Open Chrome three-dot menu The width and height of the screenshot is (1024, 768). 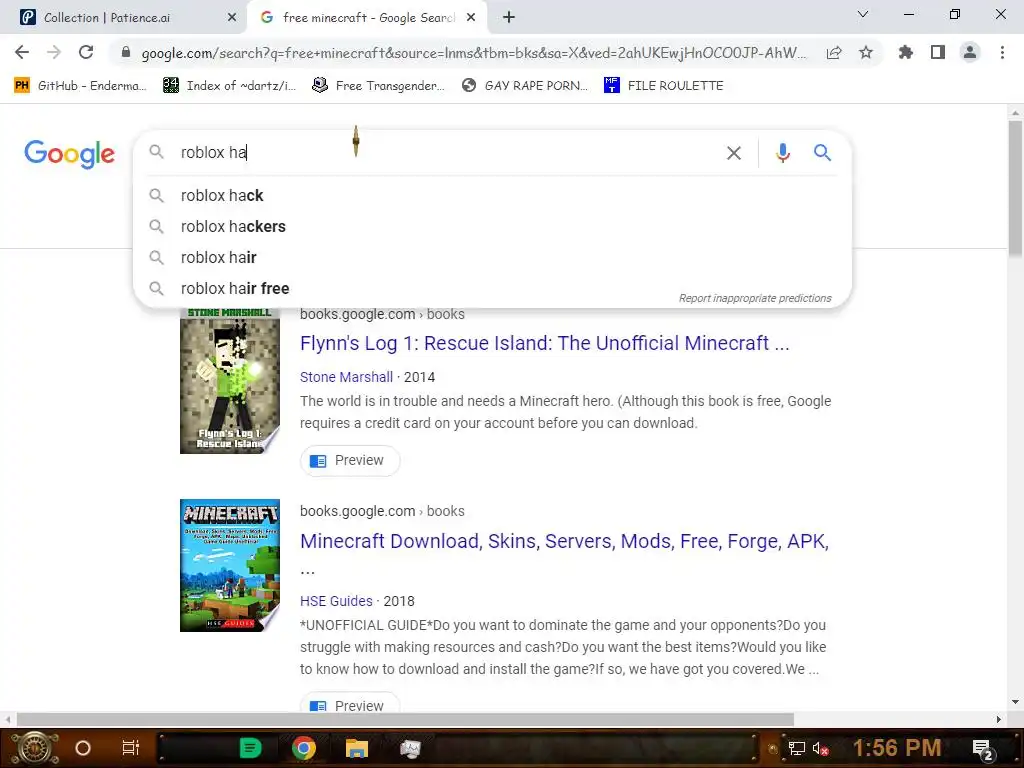coord(1002,52)
